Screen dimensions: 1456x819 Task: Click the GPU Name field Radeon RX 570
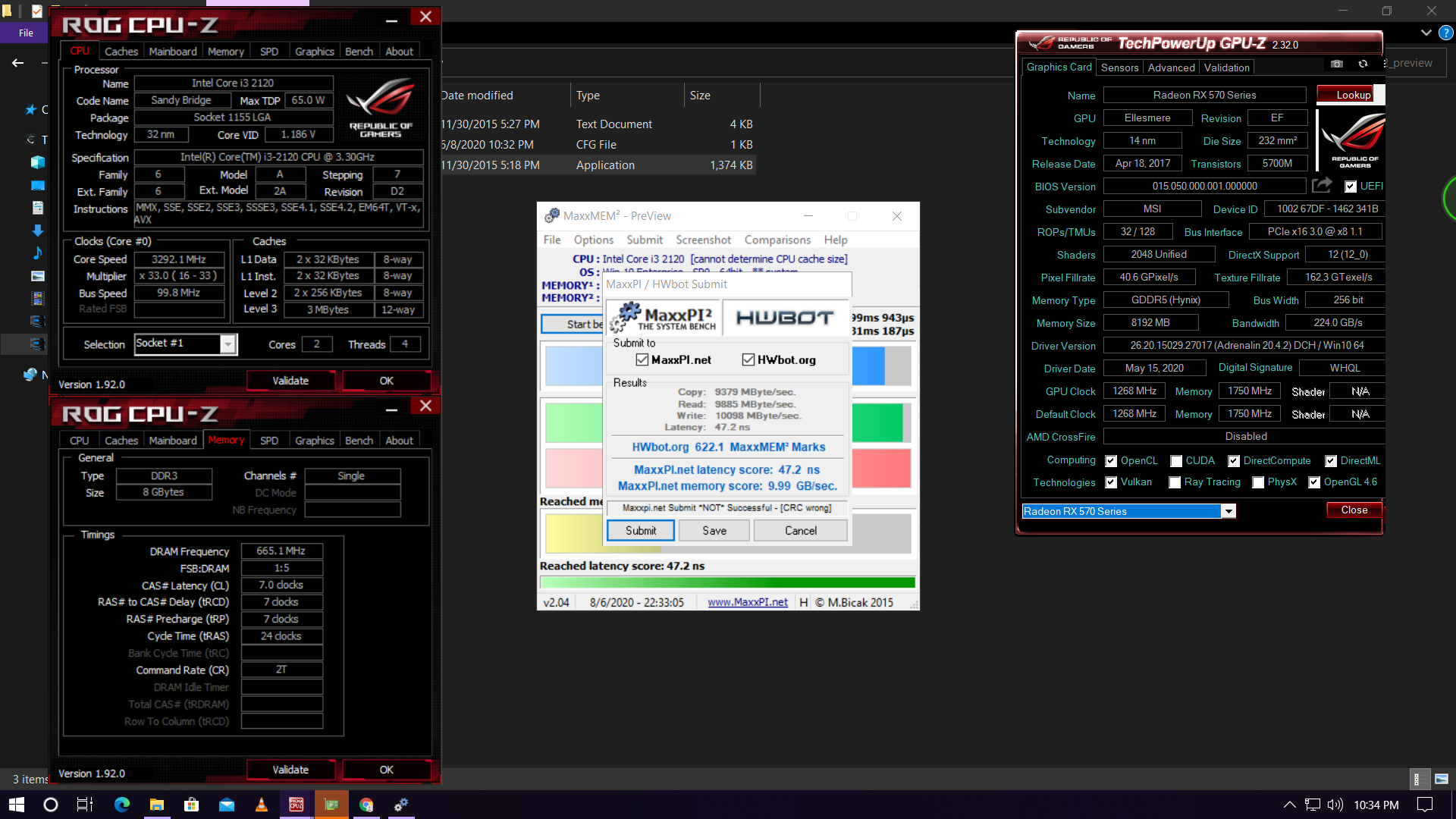pyautogui.click(x=1204, y=95)
